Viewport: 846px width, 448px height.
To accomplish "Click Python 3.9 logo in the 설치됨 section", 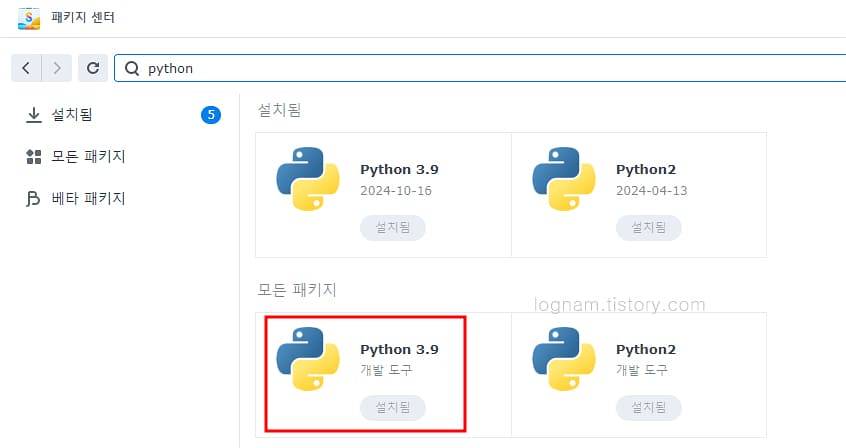I will (308, 179).
